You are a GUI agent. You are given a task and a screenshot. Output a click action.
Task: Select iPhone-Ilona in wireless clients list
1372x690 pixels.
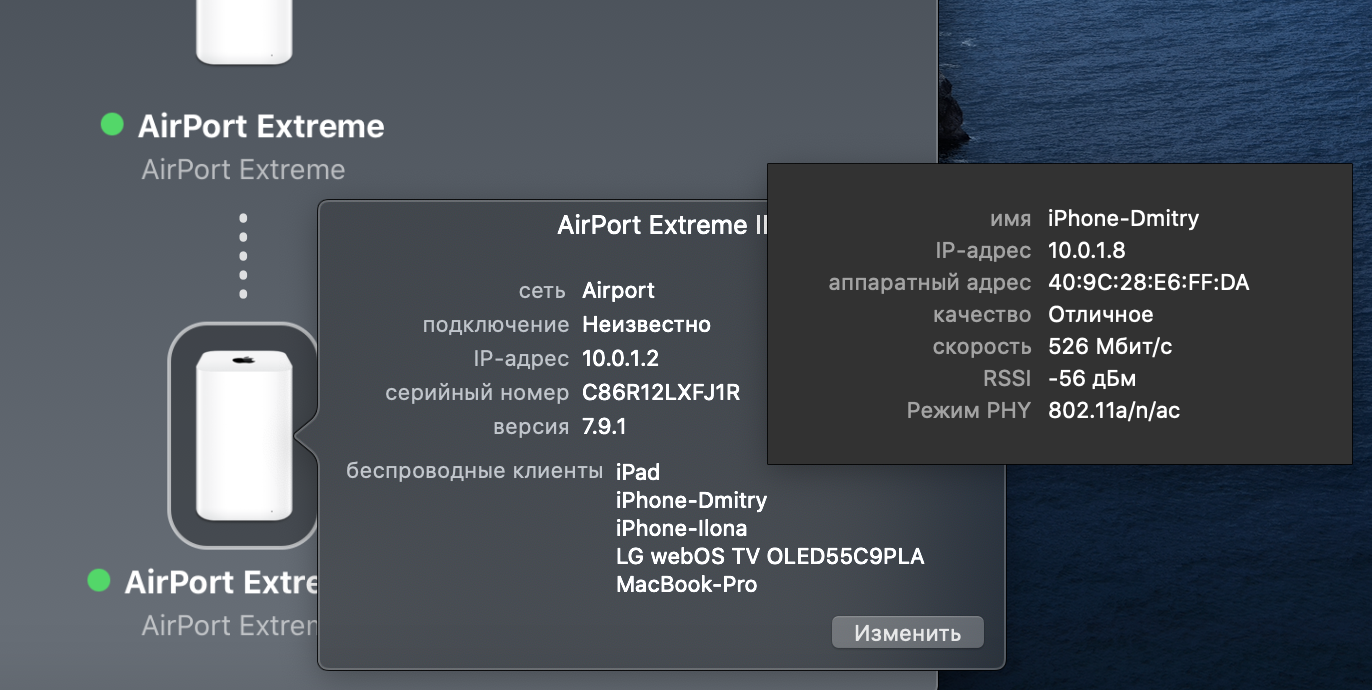pos(681,528)
